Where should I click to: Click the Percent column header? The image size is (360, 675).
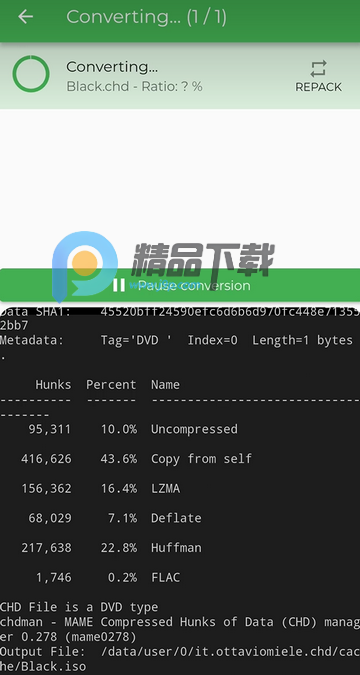point(111,384)
